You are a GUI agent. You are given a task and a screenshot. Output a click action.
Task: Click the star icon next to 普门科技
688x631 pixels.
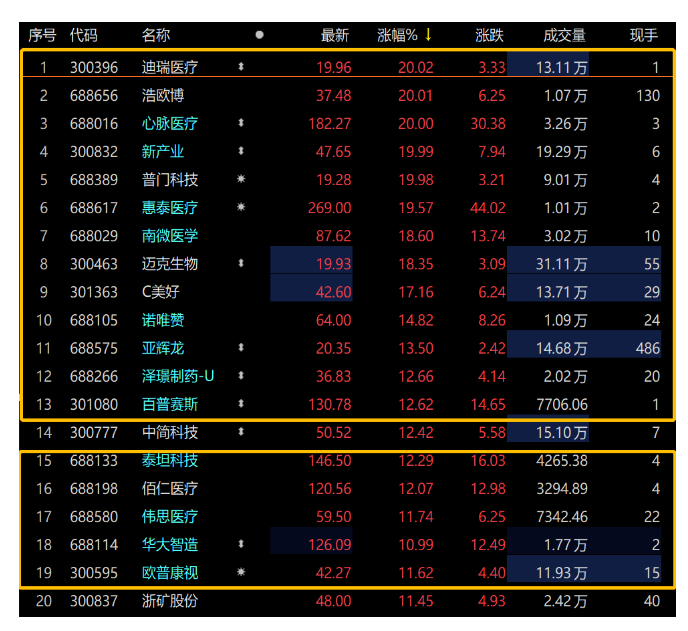(240, 180)
